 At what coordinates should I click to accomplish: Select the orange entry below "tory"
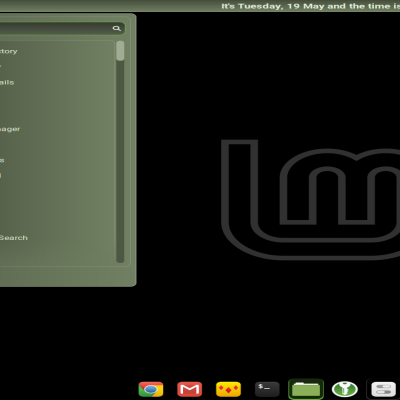click(1, 67)
